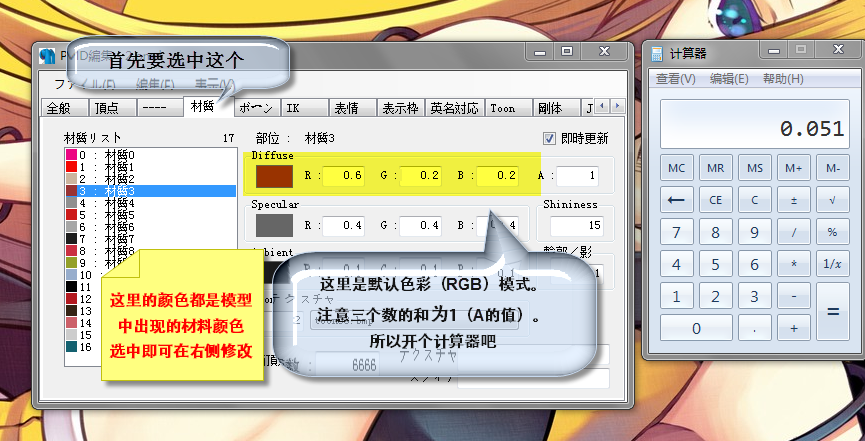Click the ± sign button in Calculator
The height and width of the screenshot is (441, 865).
pyautogui.click(x=794, y=200)
